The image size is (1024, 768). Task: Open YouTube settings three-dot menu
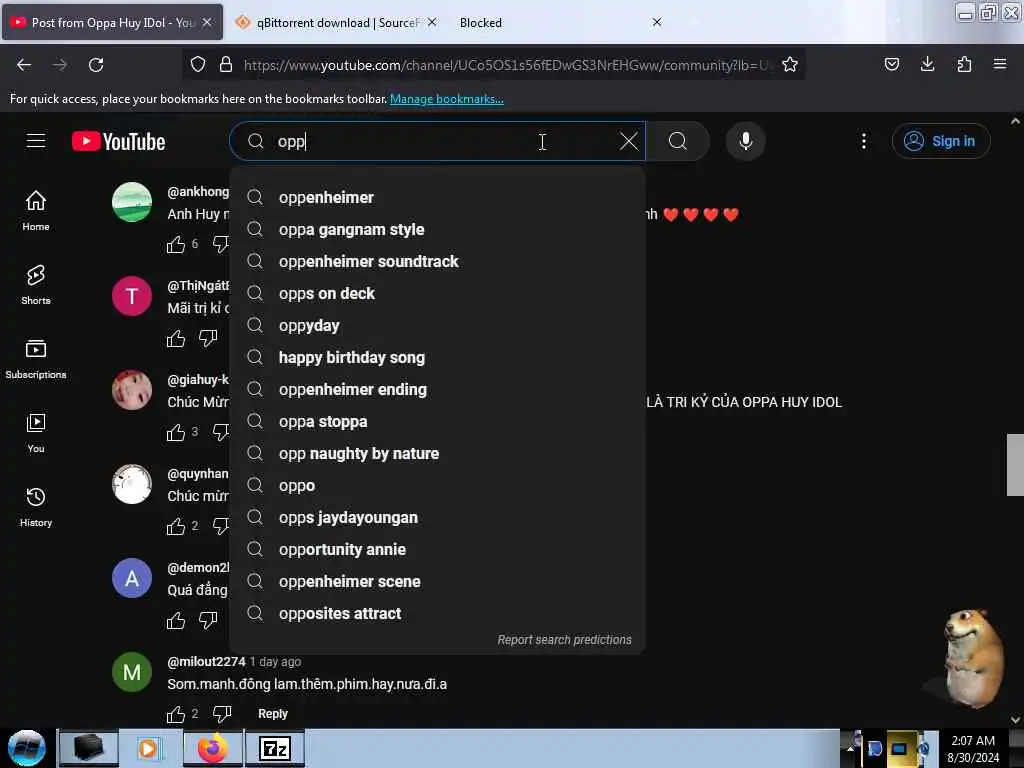[863, 141]
